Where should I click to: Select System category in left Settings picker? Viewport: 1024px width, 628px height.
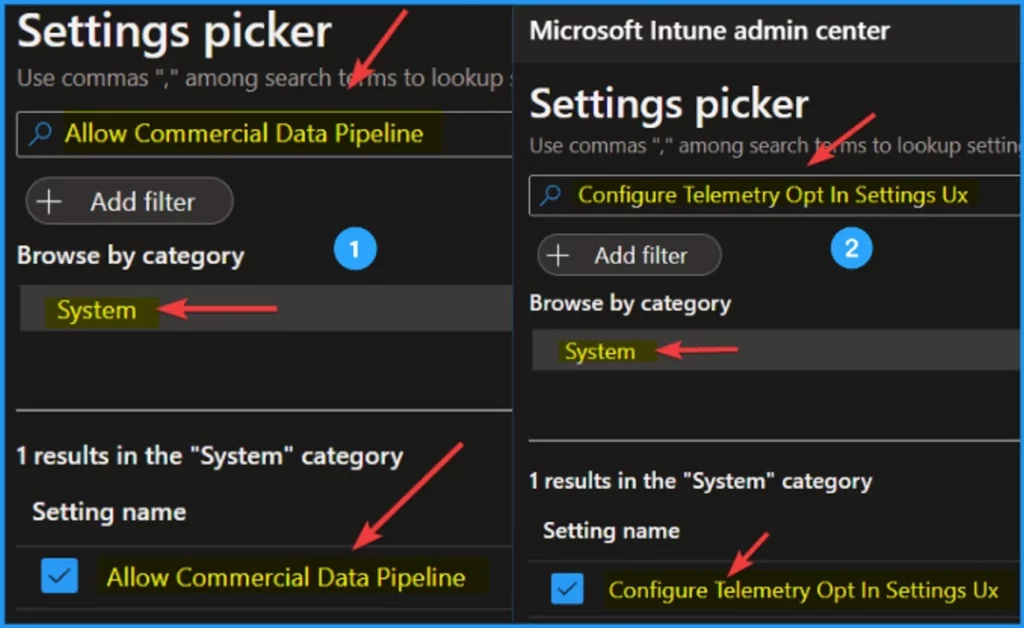tap(266, 309)
